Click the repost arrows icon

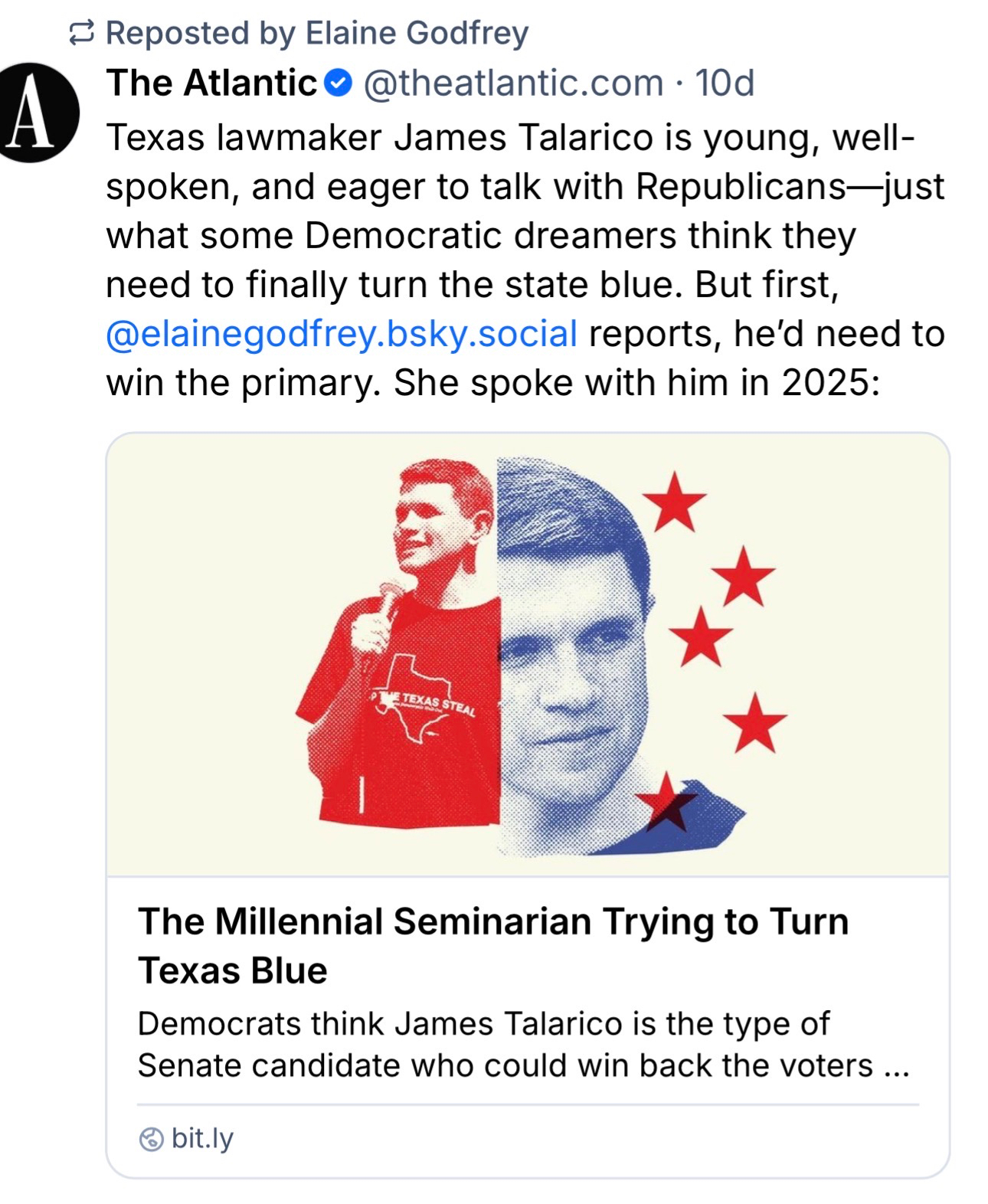pos(81,33)
